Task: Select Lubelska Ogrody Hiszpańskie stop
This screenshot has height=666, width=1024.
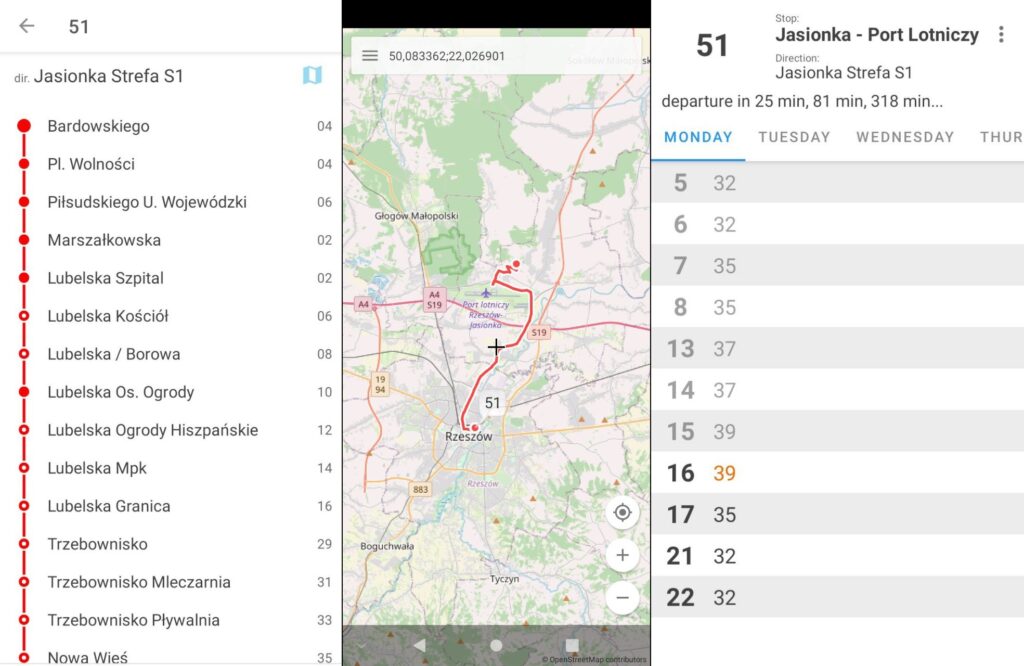Action: [170, 430]
